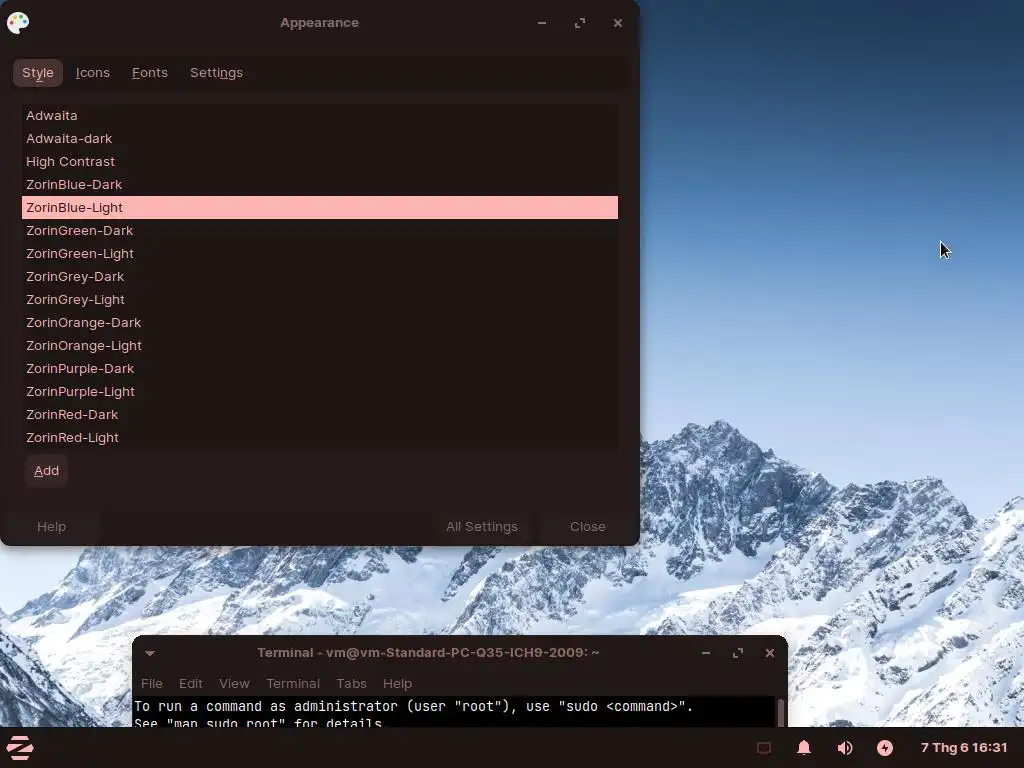Open the notifications bell icon
This screenshot has height=768, width=1024.
point(804,748)
